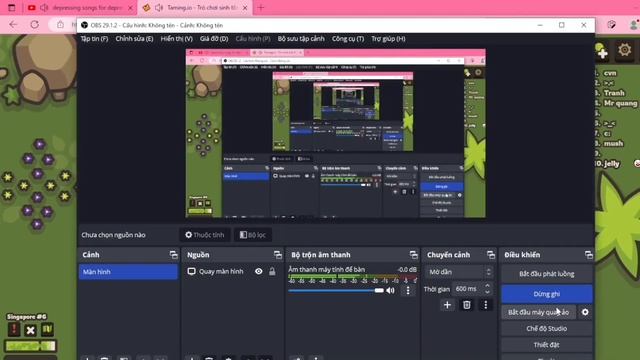
Task: Go back in the browser
Action: coord(13,24)
